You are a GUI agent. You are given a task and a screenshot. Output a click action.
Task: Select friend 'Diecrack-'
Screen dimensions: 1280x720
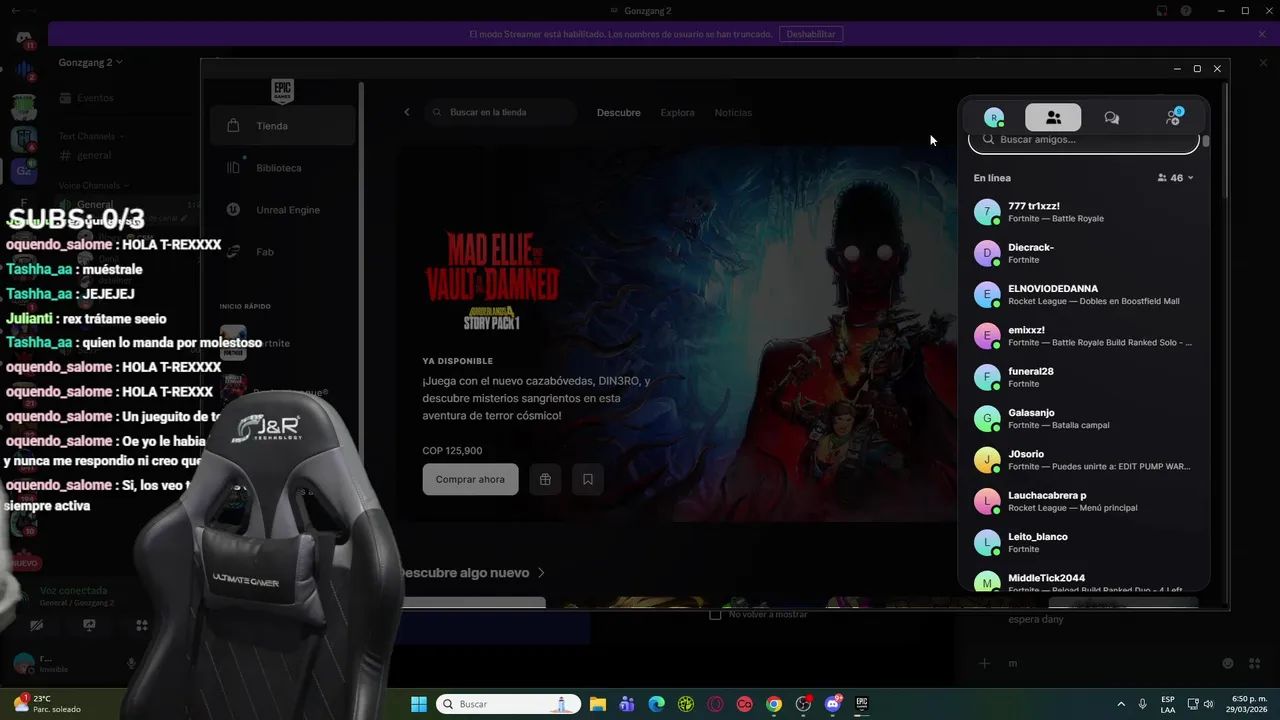coord(1084,253)
